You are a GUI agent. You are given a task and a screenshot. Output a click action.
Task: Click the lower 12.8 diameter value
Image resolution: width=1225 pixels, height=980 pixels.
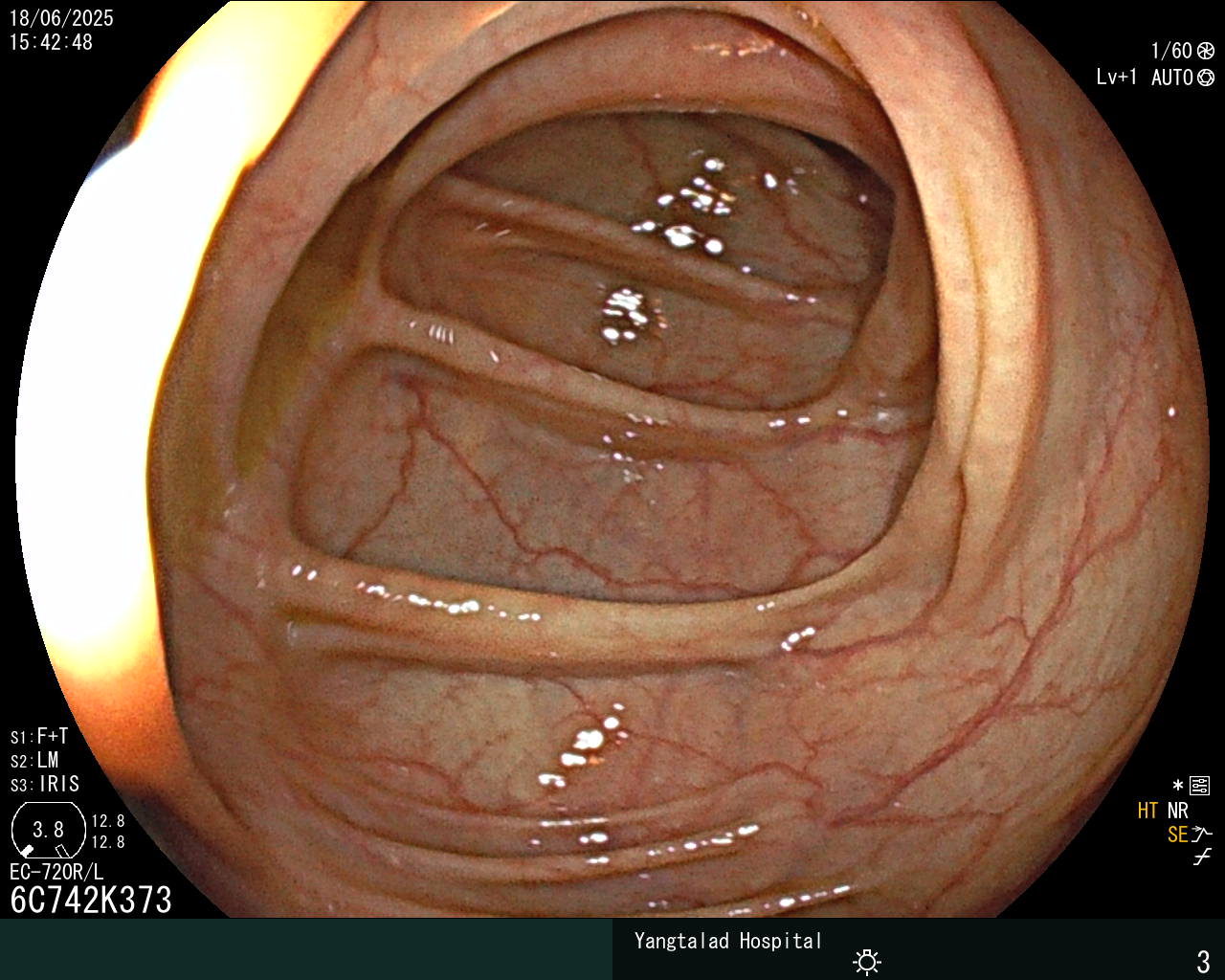(108, 842)
